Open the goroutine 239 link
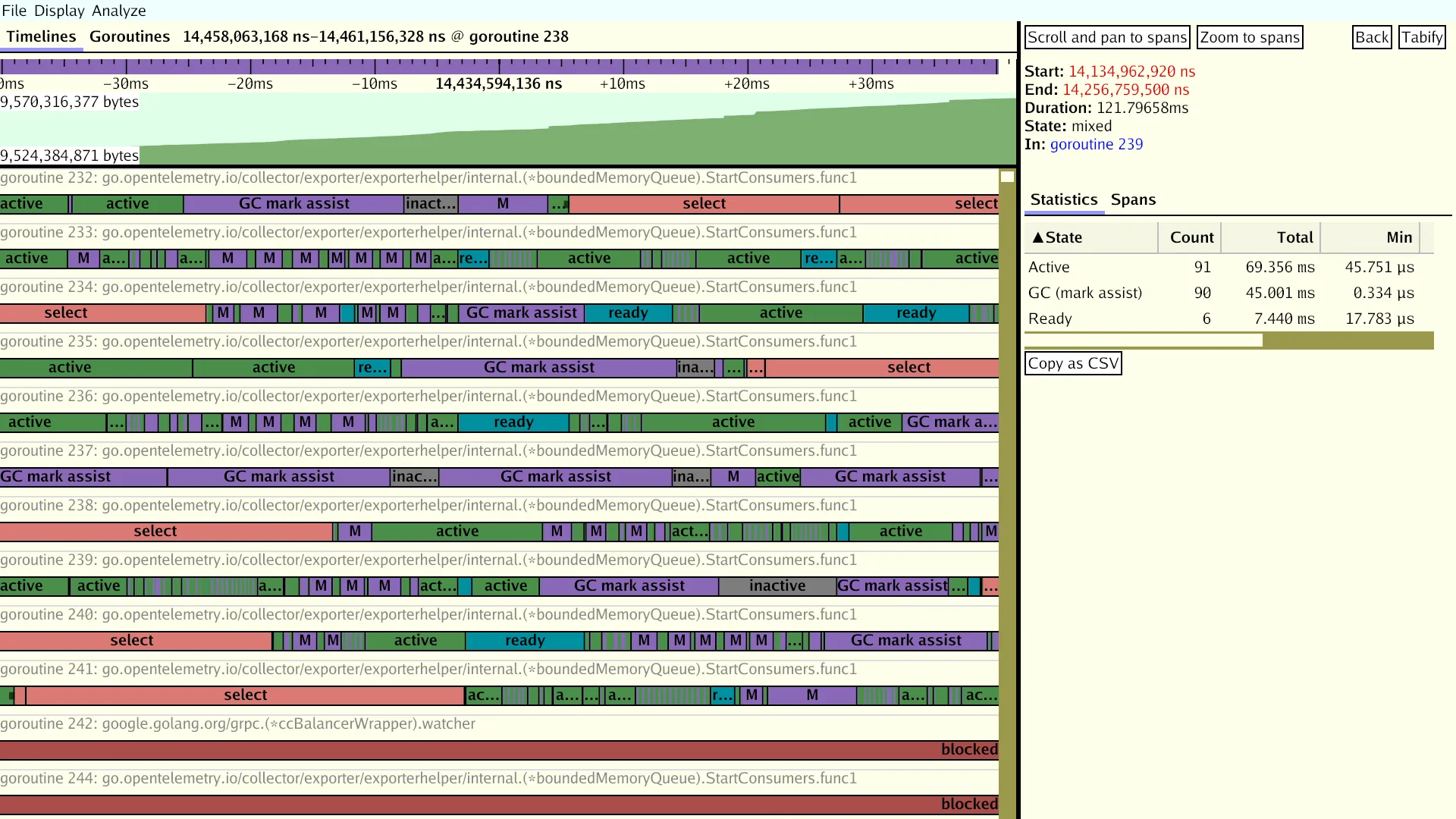The height and width of the screenshot is (819, 1456). click(1096, 144)
